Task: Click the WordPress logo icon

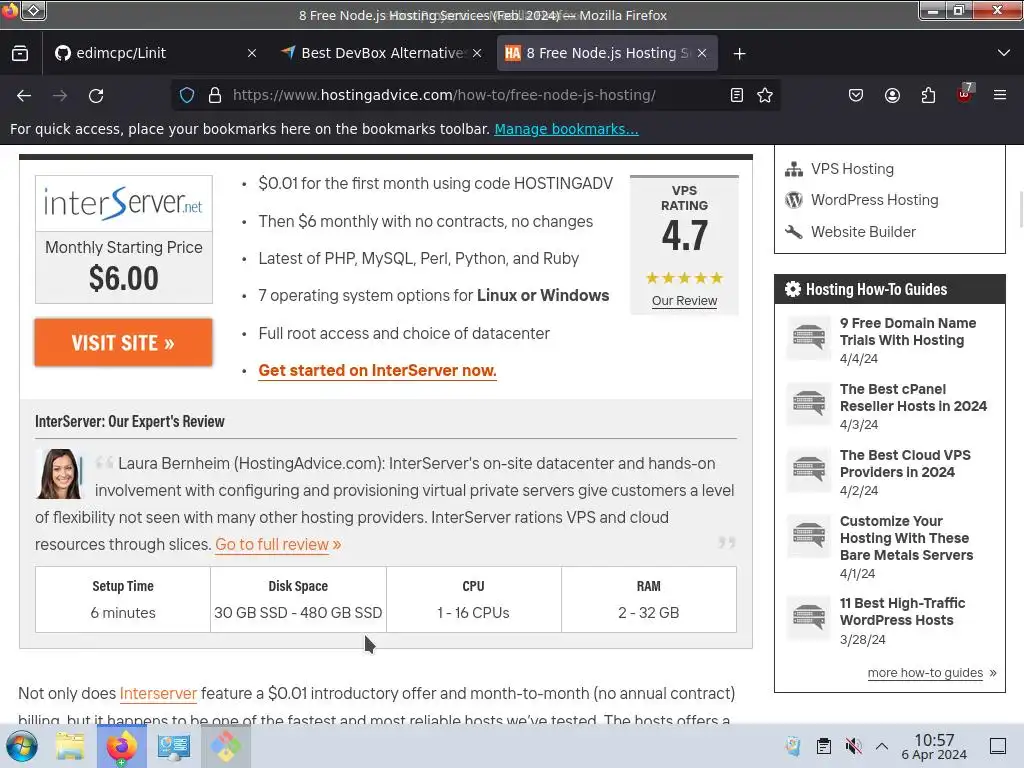Action: (794, 200)
